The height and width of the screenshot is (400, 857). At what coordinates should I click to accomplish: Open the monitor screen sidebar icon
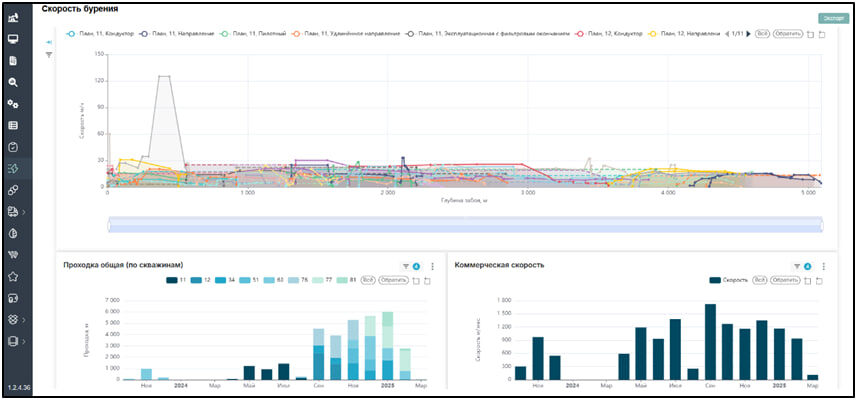tap(14, 39)
